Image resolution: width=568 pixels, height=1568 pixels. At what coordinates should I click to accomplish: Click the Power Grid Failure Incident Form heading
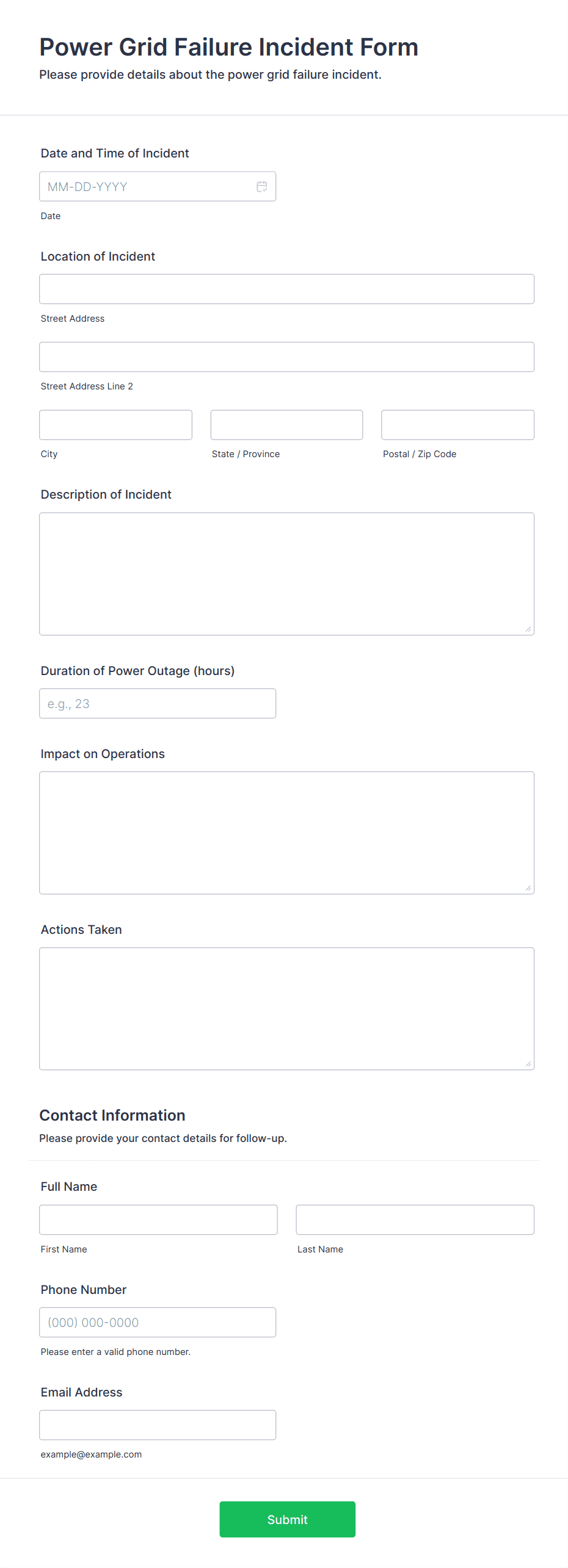coord(228,47)
